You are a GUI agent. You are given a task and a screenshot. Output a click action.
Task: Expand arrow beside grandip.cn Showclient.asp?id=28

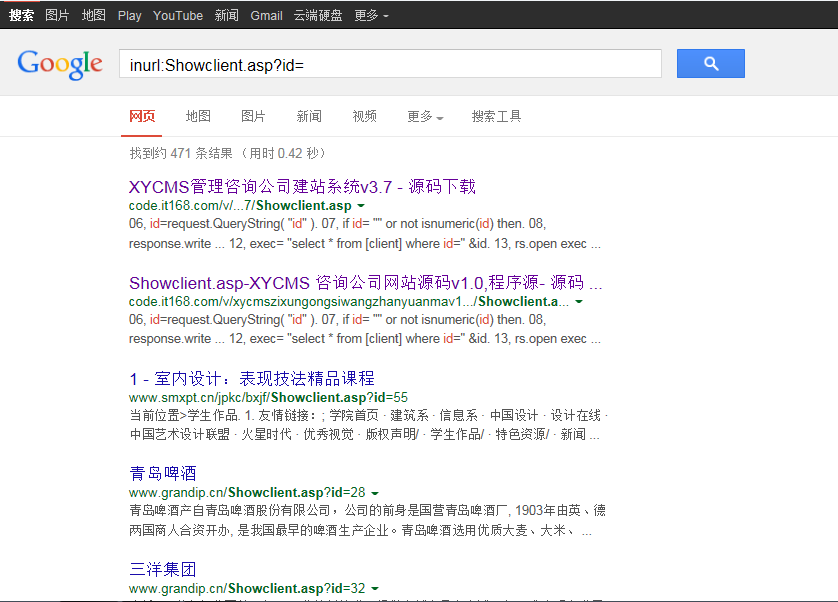[x=375, y=493]
